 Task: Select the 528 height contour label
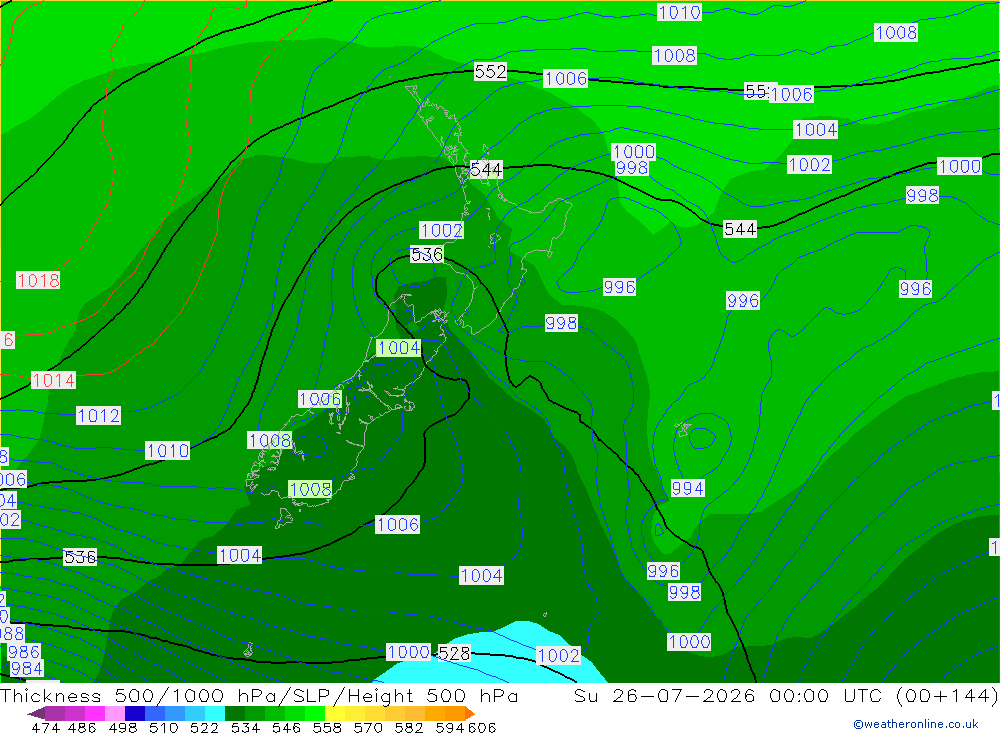[454, 653]
